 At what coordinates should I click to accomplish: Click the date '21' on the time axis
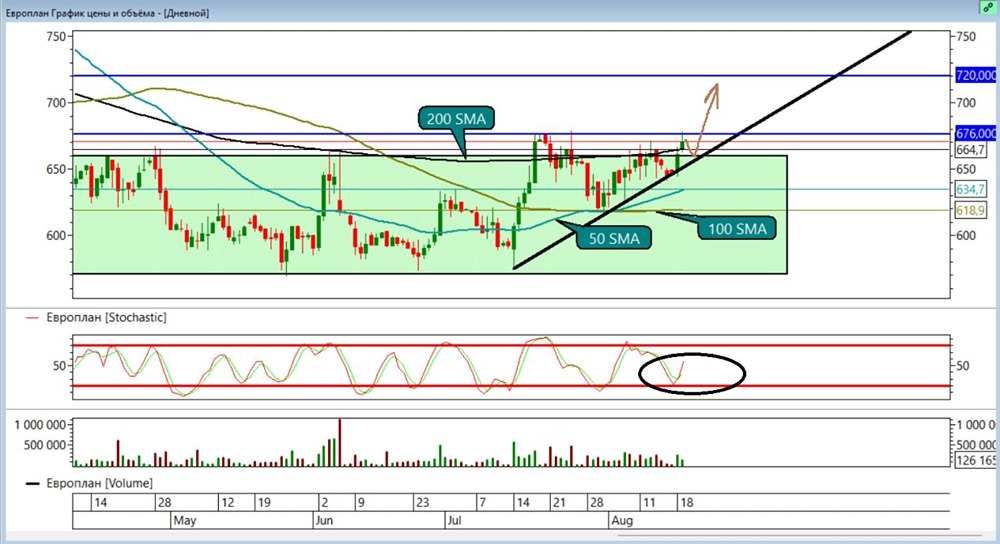pyautogui.click(x=559, y=503)
